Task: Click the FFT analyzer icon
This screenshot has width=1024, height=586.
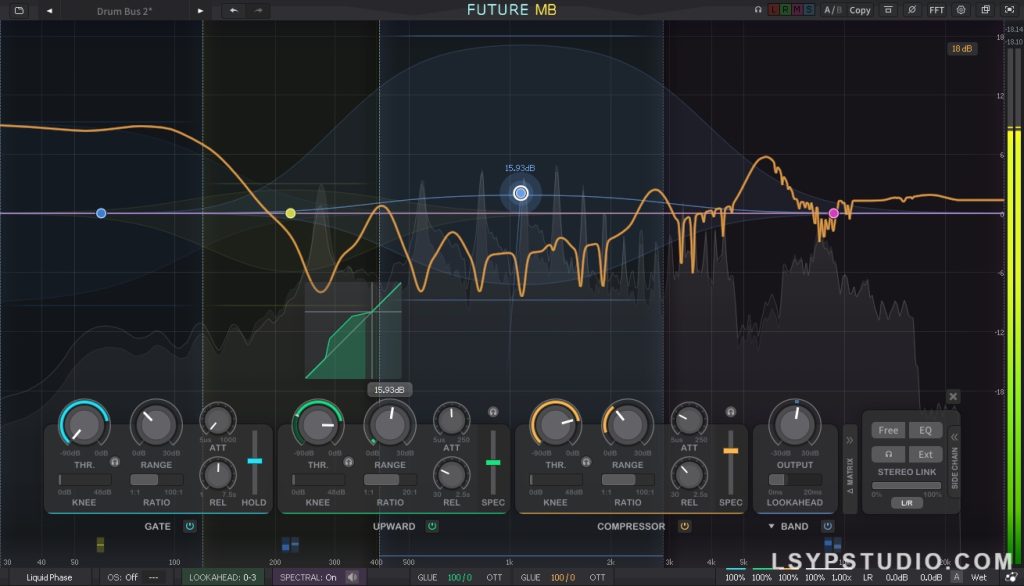Action: (936, 10)
